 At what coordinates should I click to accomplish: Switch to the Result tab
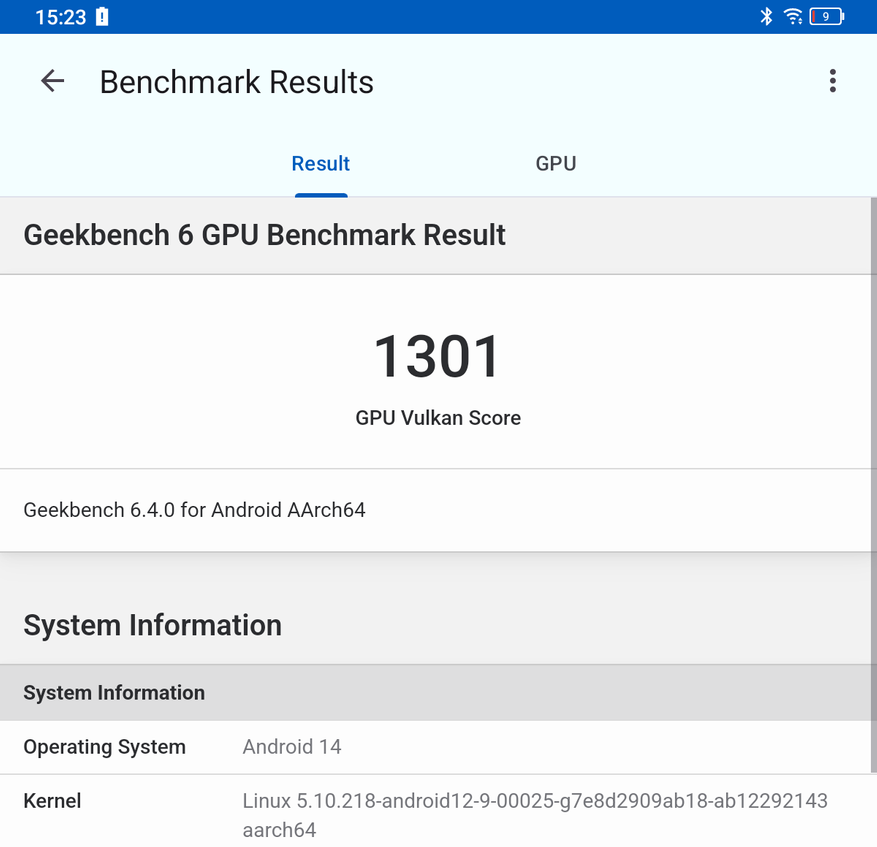tap(320, 163)
